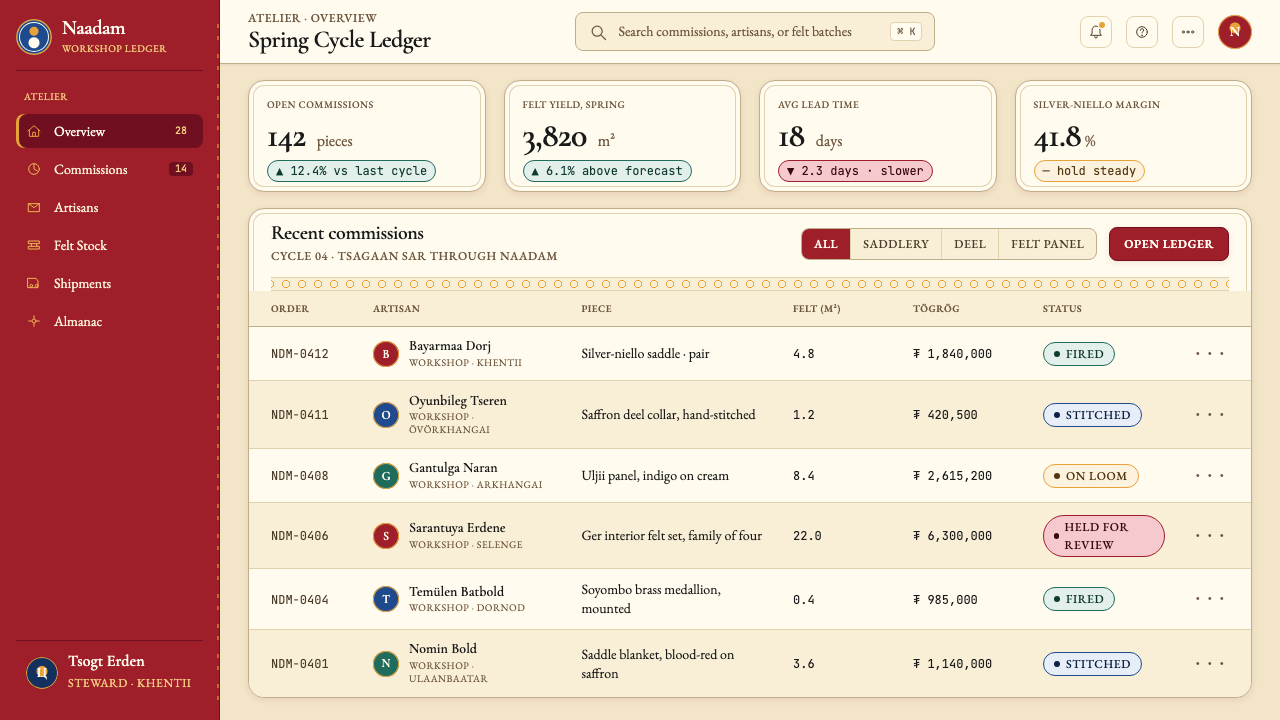Click Temülen Batbold's T avatar
Screen dimensions: 1280x720
point(386,599)
